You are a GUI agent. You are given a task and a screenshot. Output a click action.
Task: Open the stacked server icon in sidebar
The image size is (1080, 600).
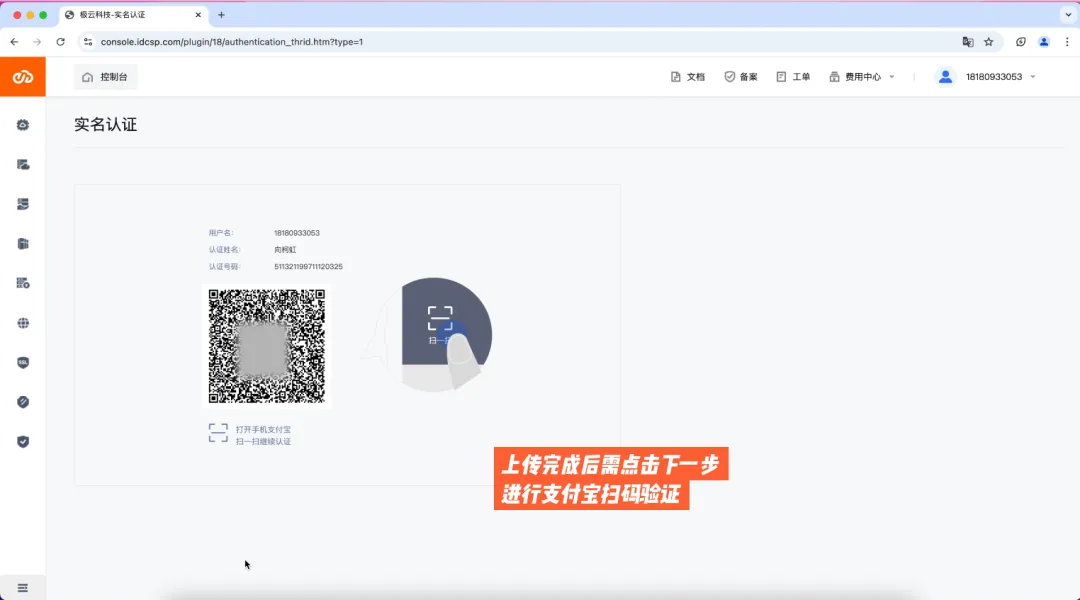click(x=23, y=204)
